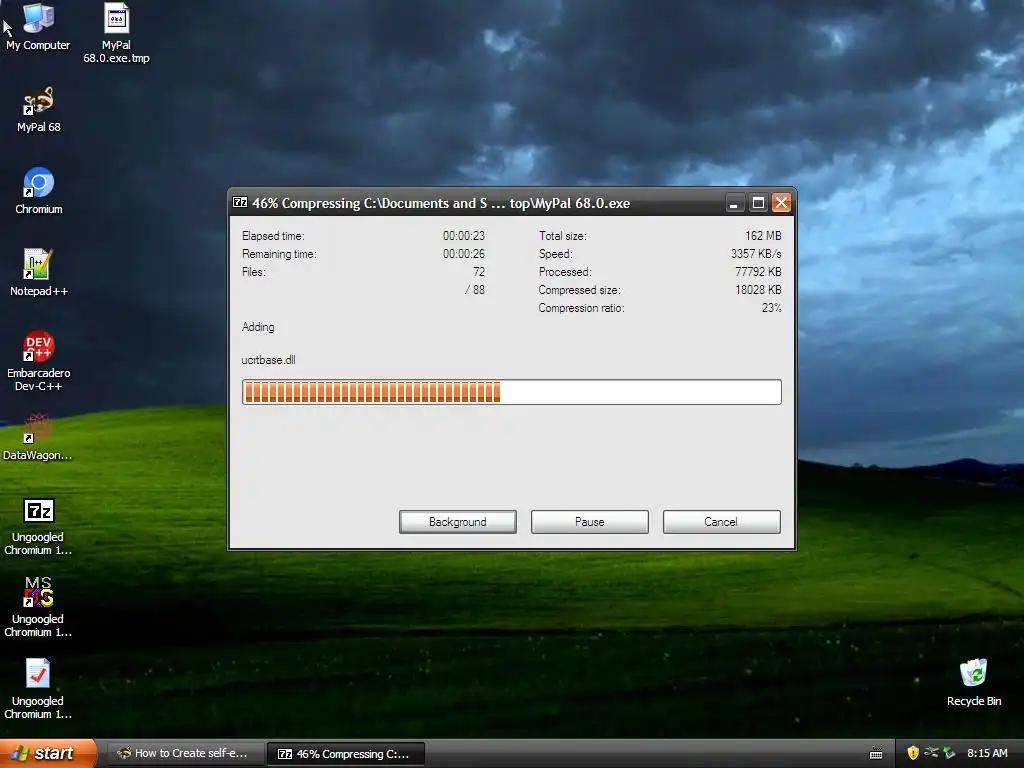Image resolution: width=1024 pixels, height=768 pixels.
Task: Select the Ungoogled Chromium checklist document icon
Action: [x=38, y=689]
